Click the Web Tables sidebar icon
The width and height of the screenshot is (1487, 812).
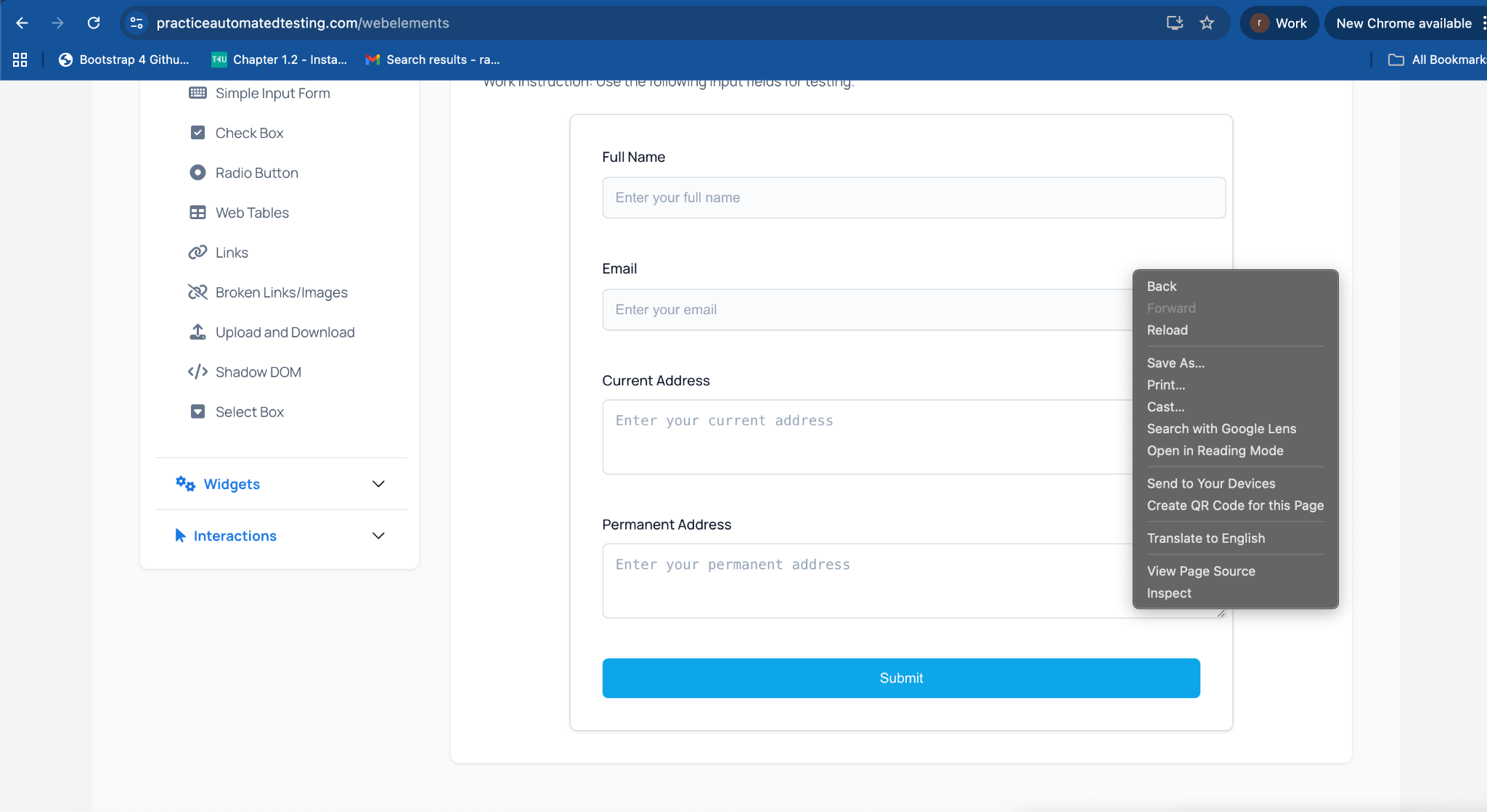click(x=197, y=213)
